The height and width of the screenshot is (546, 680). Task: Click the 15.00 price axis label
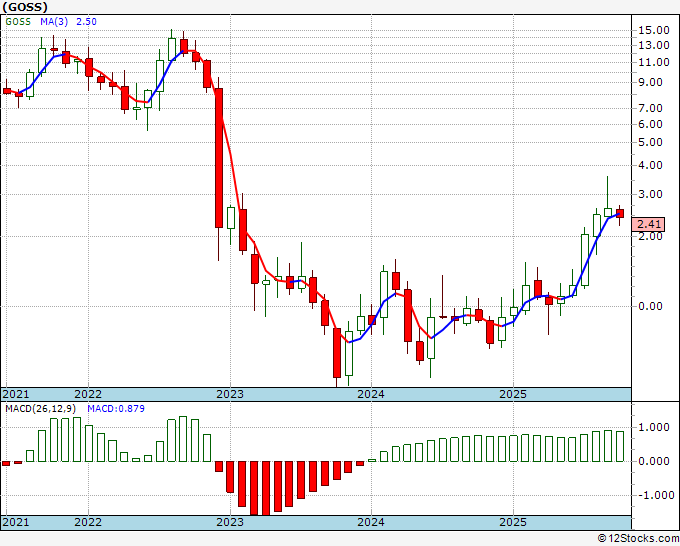654,30
